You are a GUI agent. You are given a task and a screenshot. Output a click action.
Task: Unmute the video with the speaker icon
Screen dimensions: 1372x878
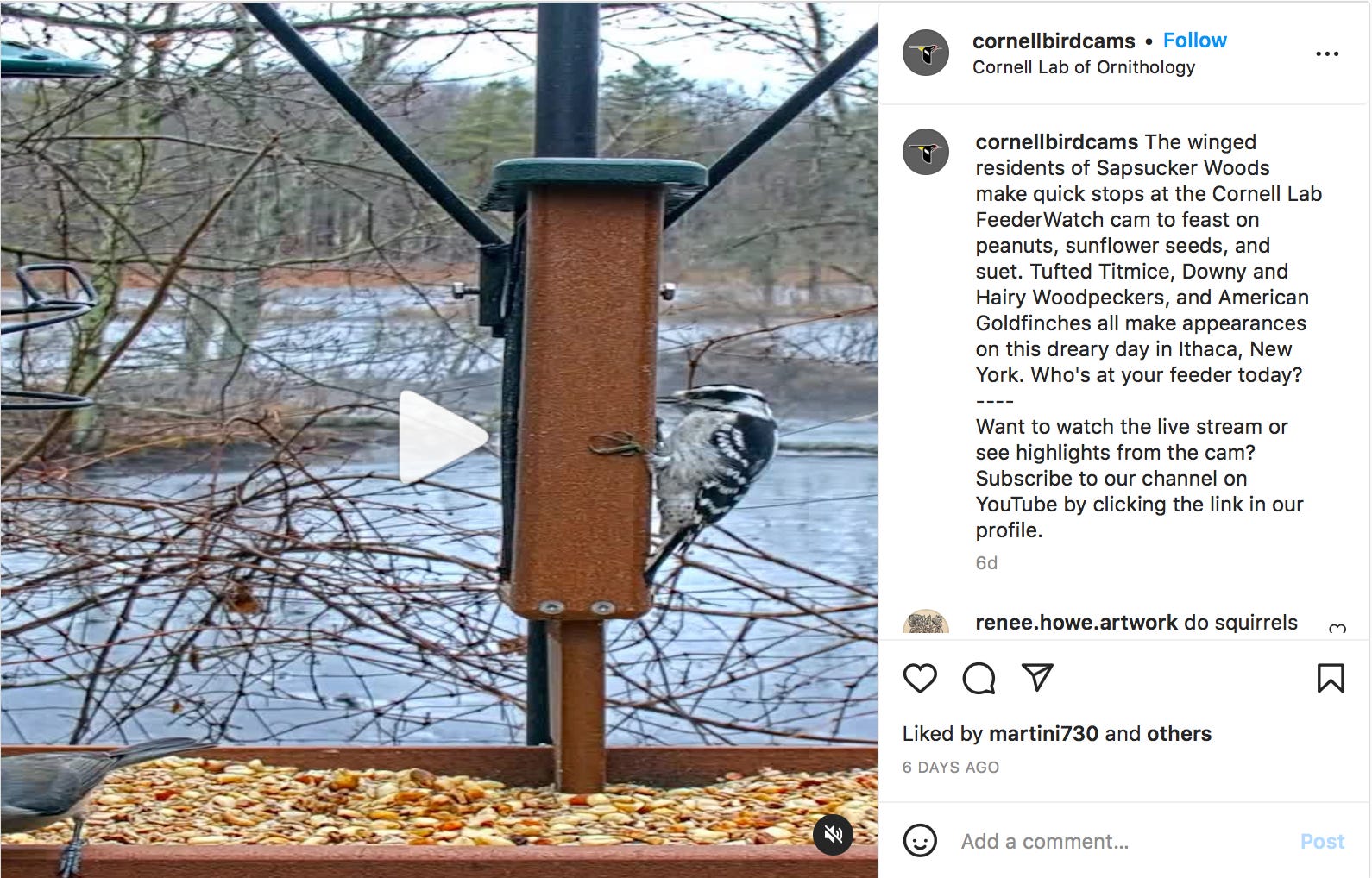(833, 834)
